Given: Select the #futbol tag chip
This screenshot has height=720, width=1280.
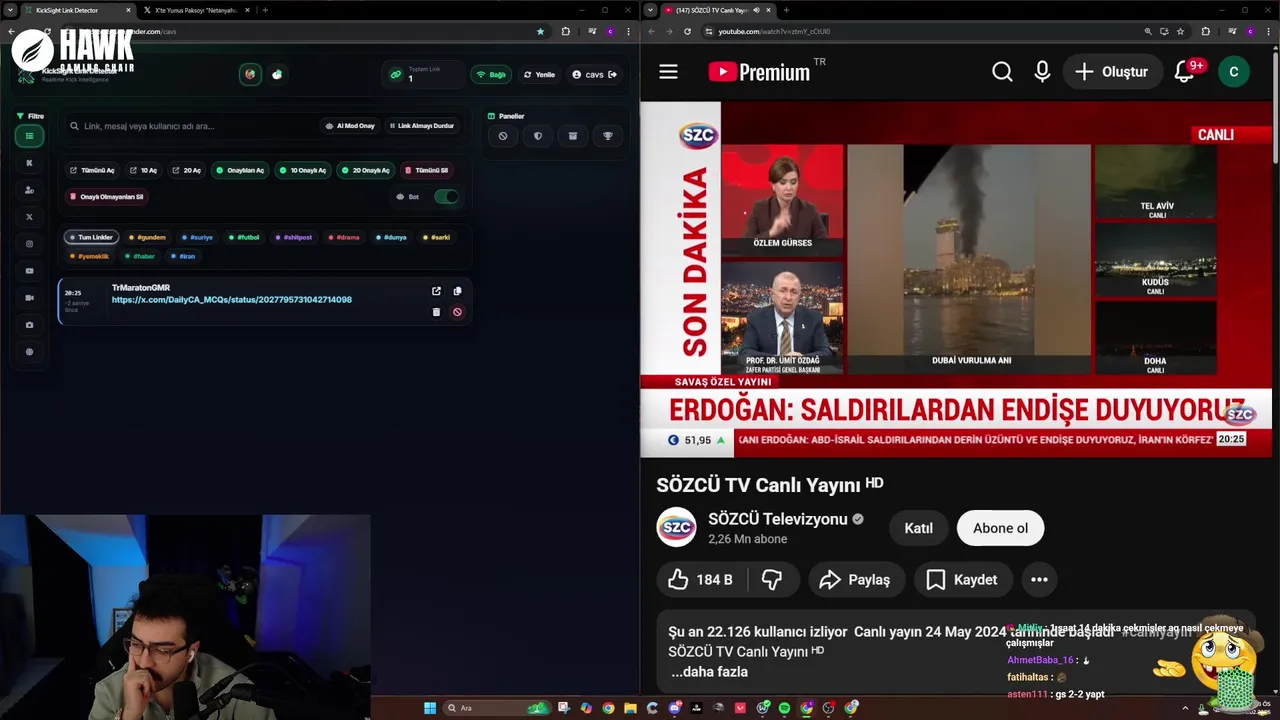Looking at the screenshot, I should click(244, 237).
